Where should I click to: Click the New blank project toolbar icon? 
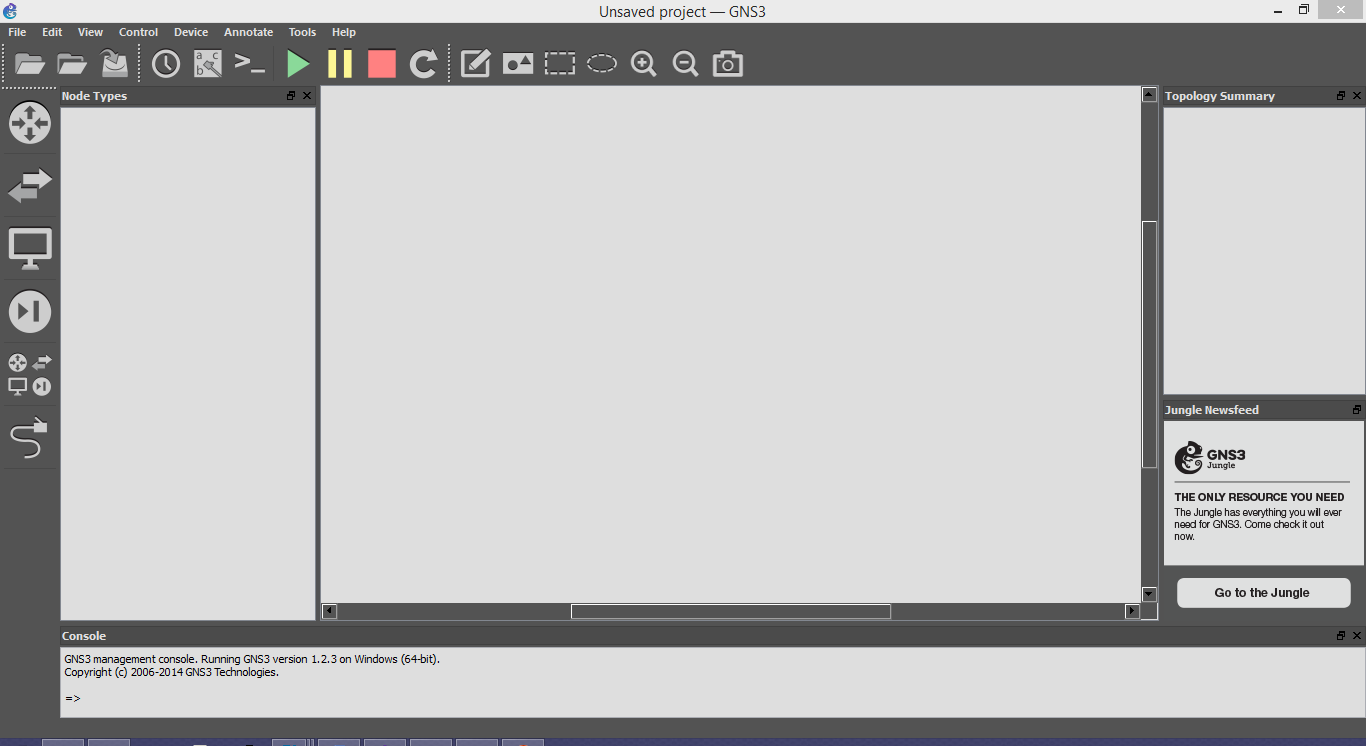30,64
